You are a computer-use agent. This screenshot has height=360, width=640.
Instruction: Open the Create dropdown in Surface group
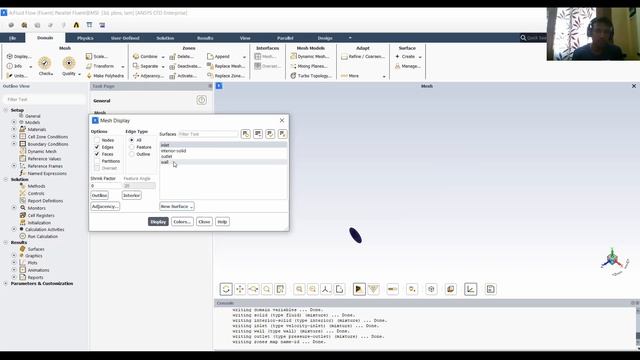point(420,57)
